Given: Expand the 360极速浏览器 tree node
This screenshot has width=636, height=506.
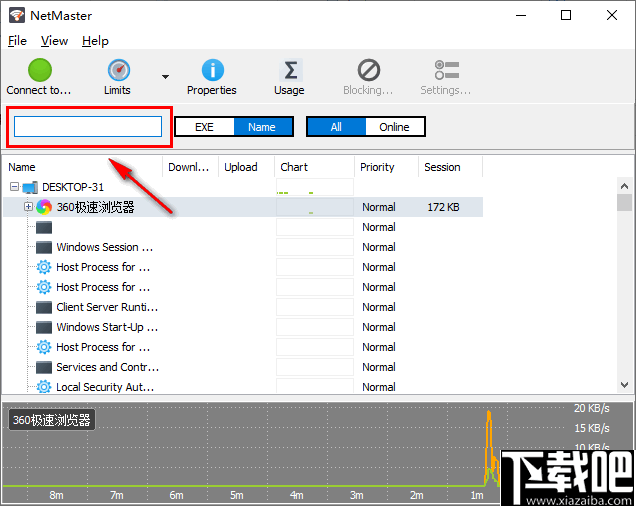Looking at the screenshot, I should point(28,207).
